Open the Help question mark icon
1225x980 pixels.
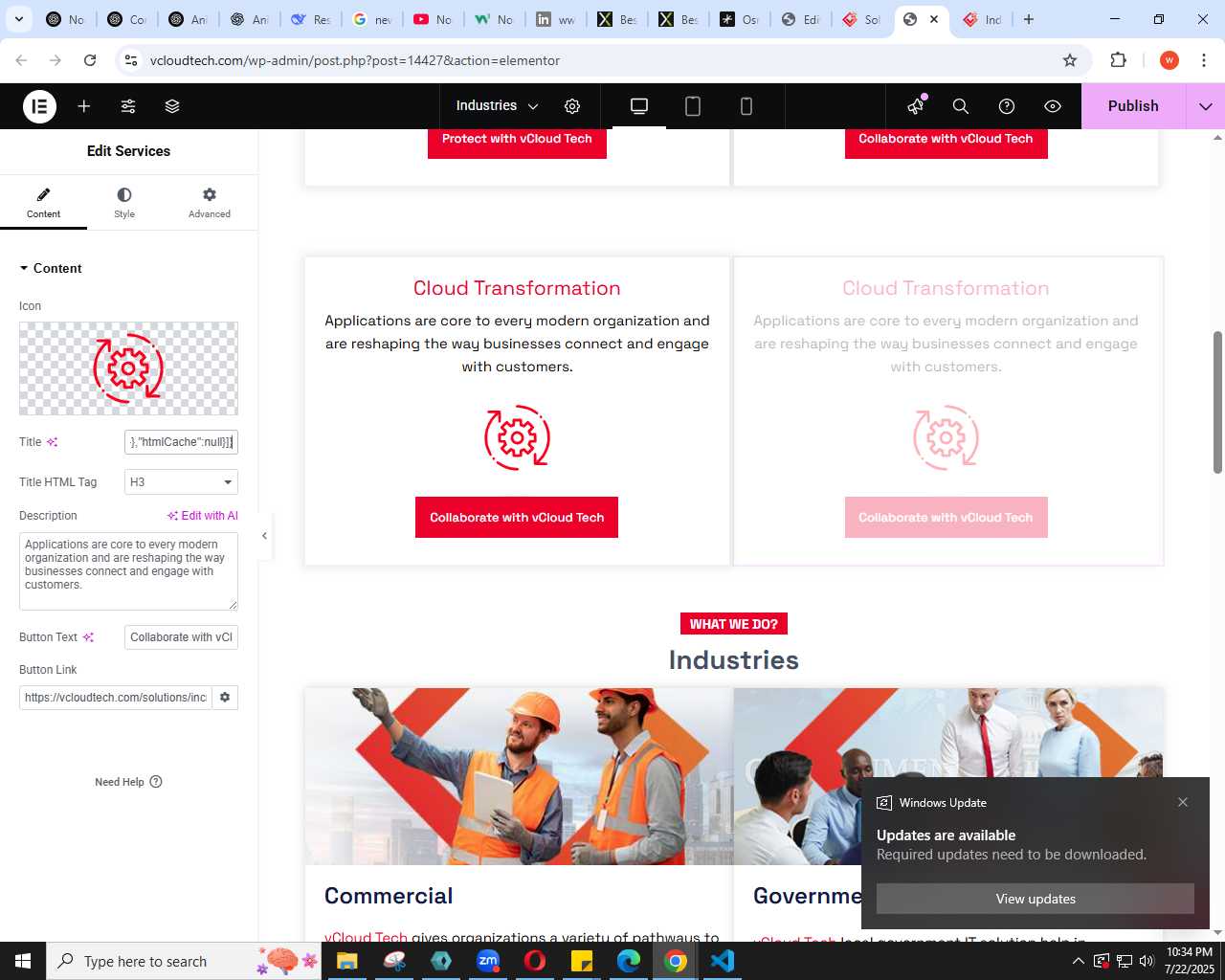pyautogui.click(x=1007, y=106)
